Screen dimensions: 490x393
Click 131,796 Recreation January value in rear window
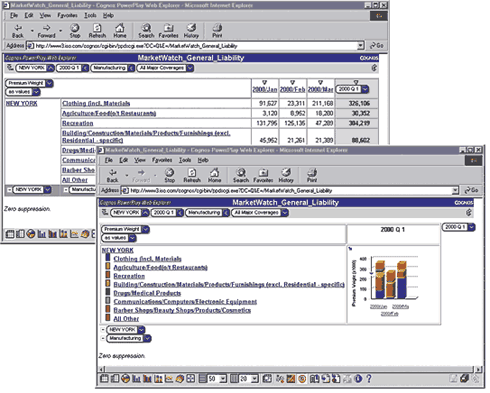pos(267,123)
